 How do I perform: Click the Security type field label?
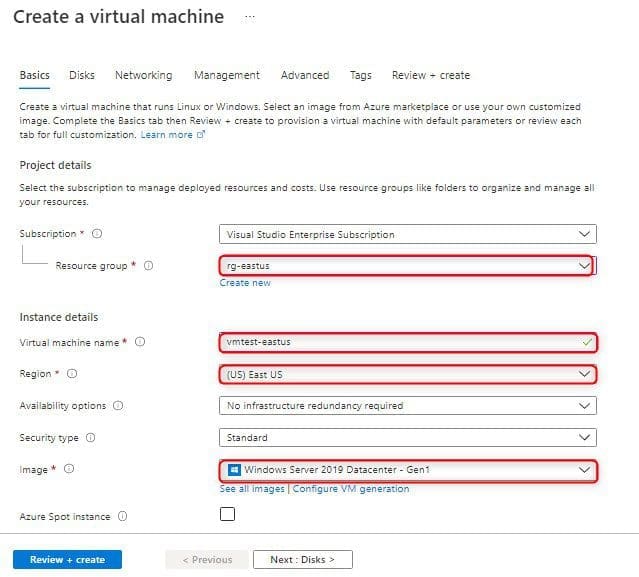pos(49,438)
